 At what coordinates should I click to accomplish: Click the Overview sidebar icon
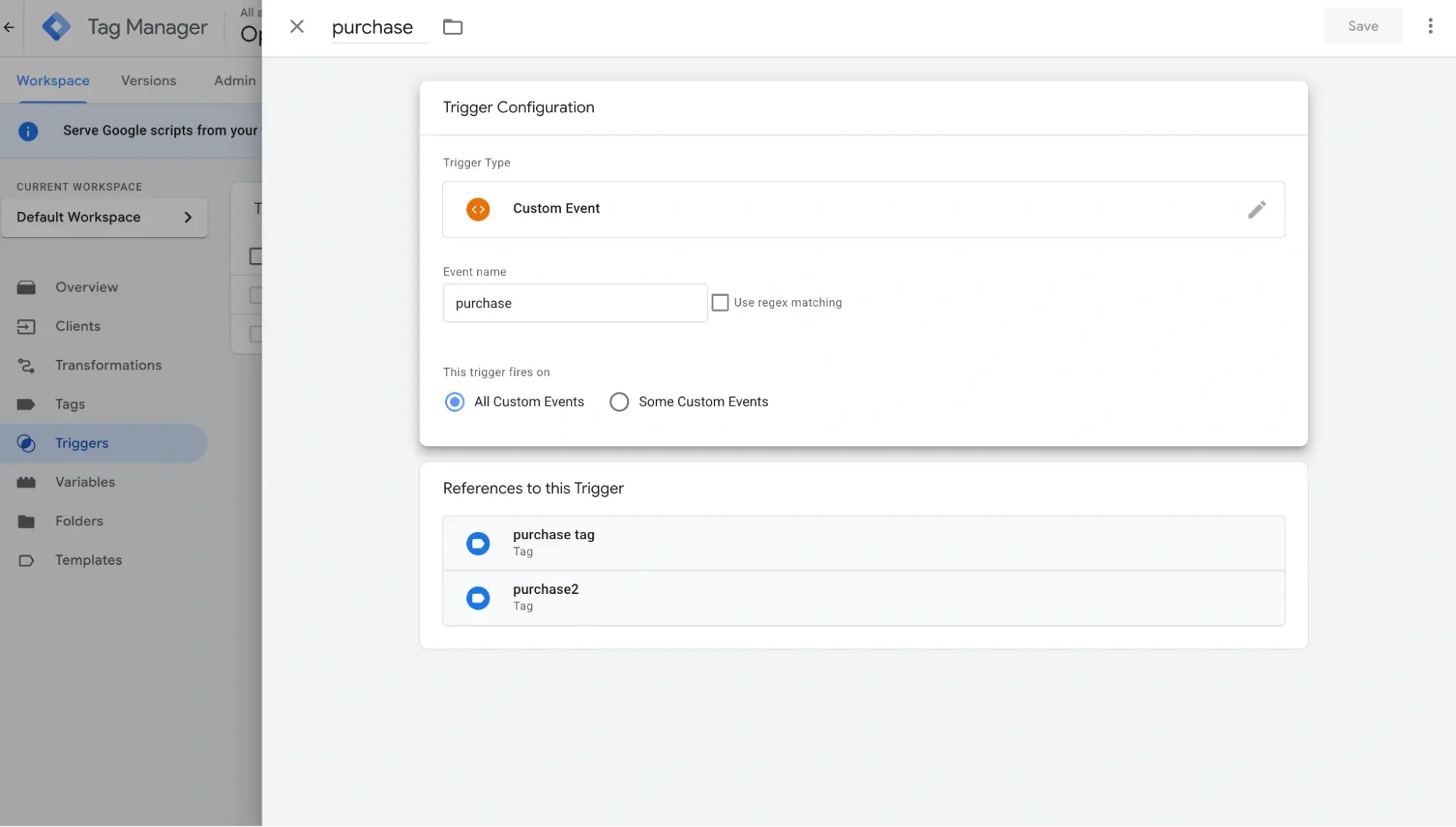pyautogui.click(x=26, y=287)
